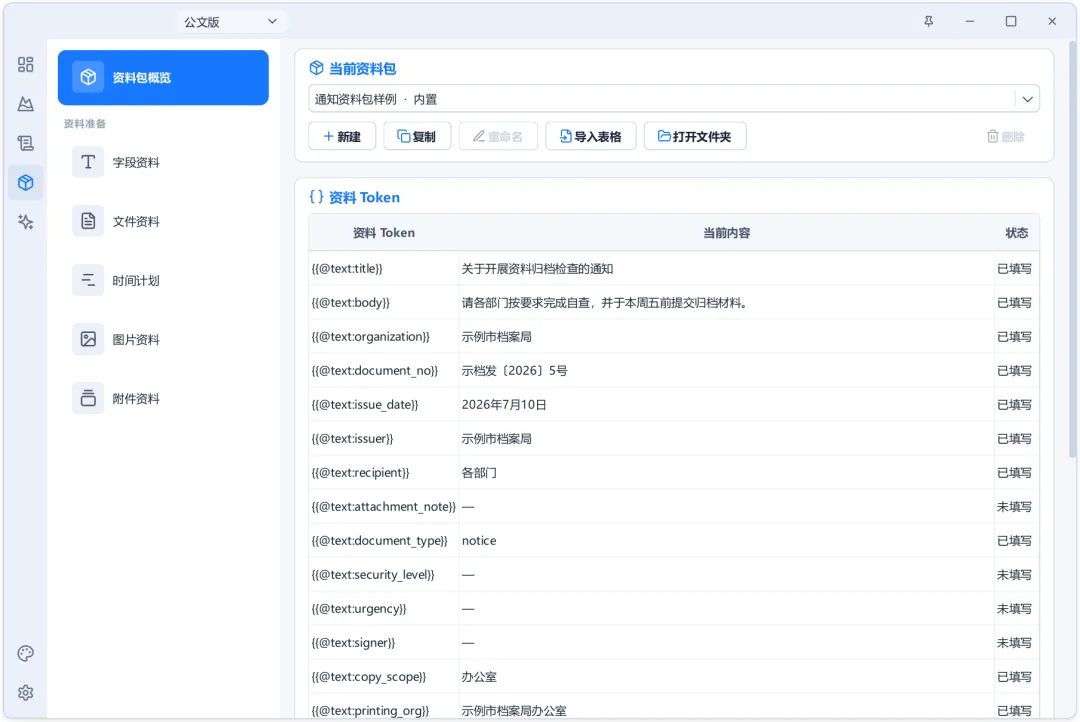Image resolution: width=1080 pixels, height=722 pixels.
Task: Click the content 示档发〔2026〕5号
Action: pyautogui.click(x=515, y=371)
